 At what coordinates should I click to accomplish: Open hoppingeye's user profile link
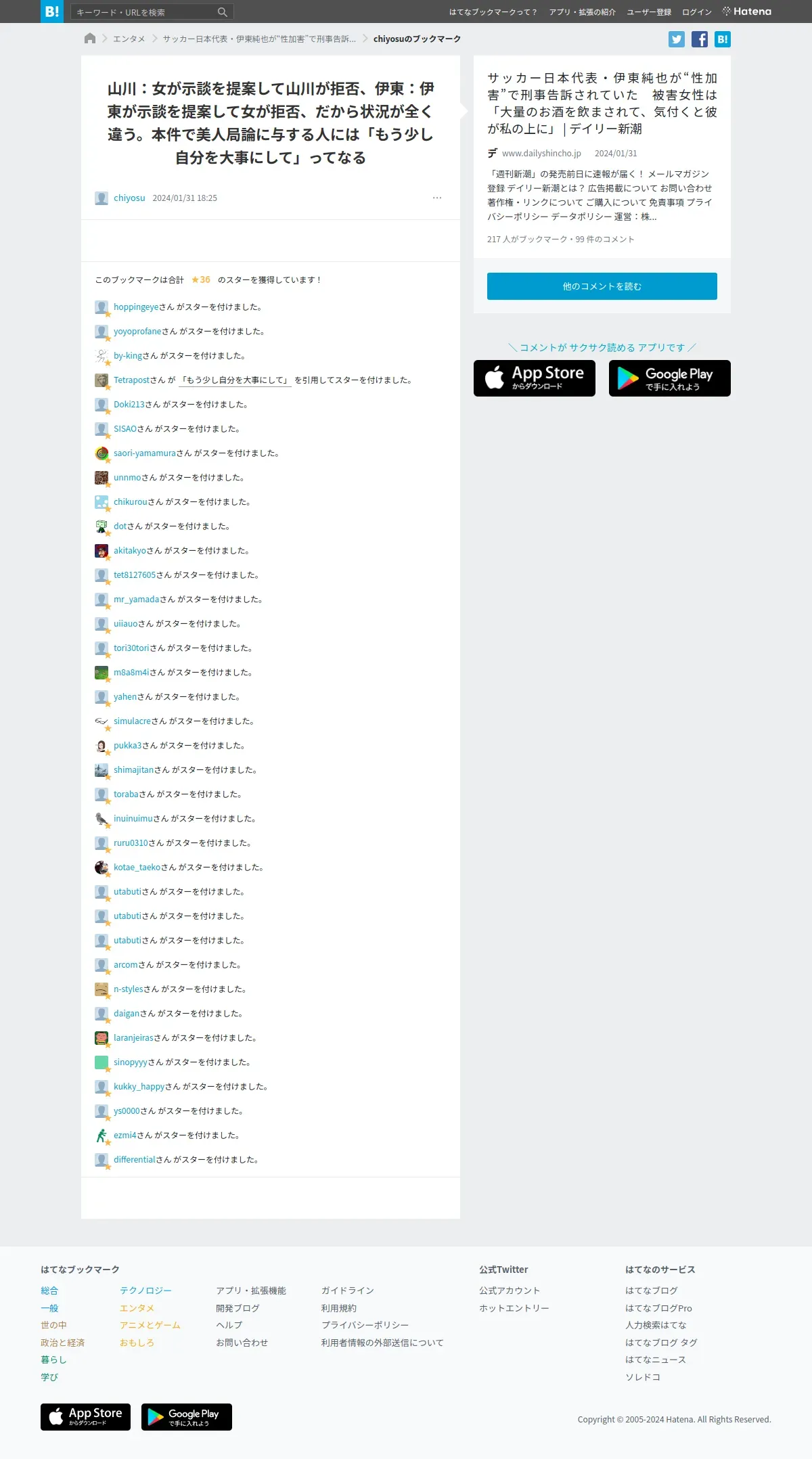pyautogui.click(x=136, y=307)
